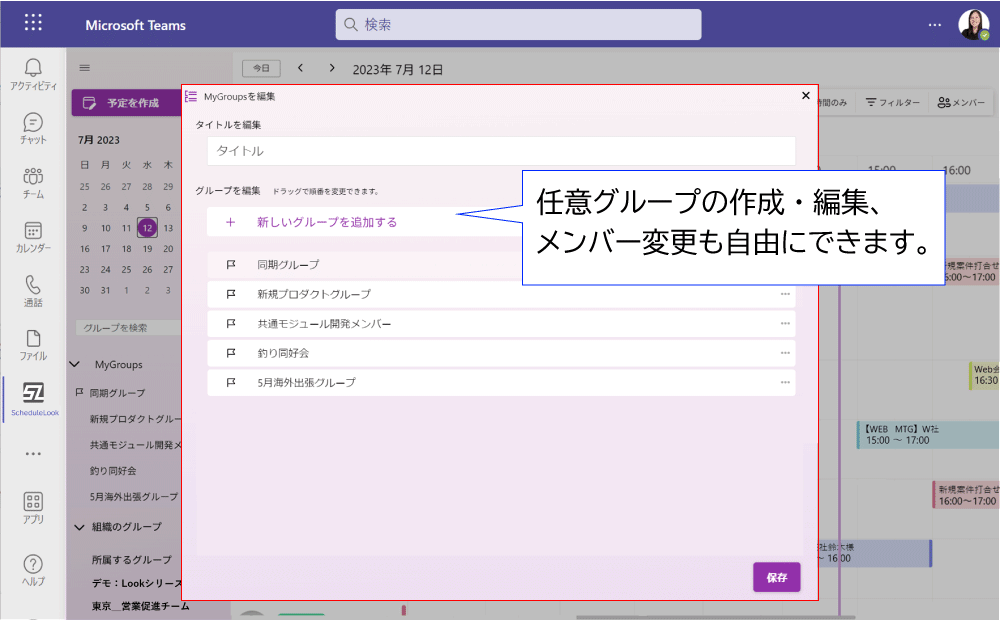Click the Microsoft Teams search box

tap(518, 25)
